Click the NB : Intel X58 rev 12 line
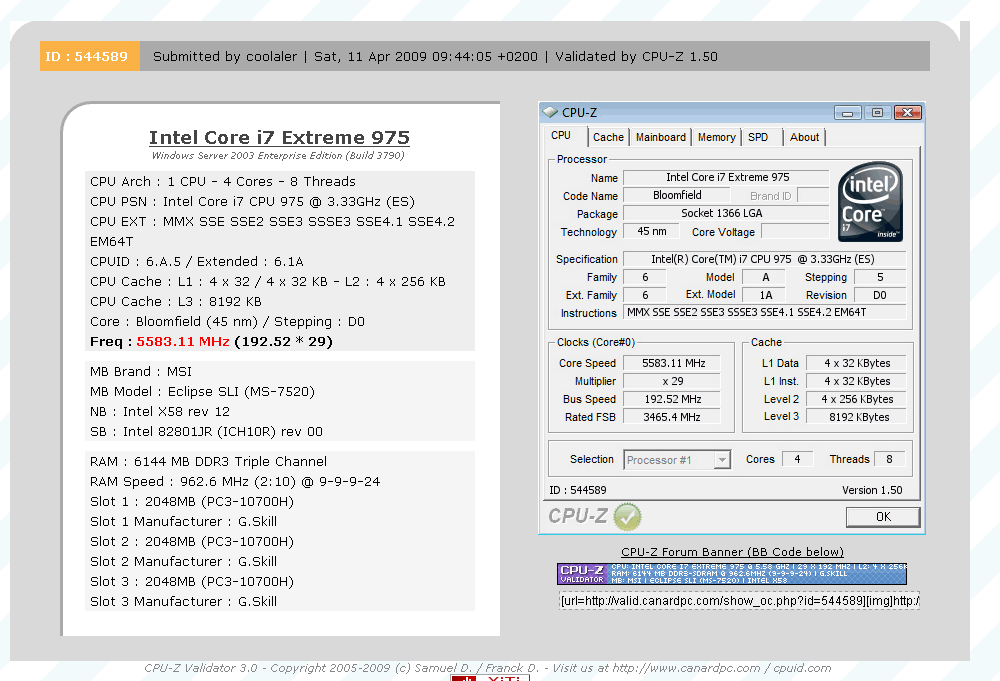The height and width of the screenshot is (681, 1000). coord(159,412)
